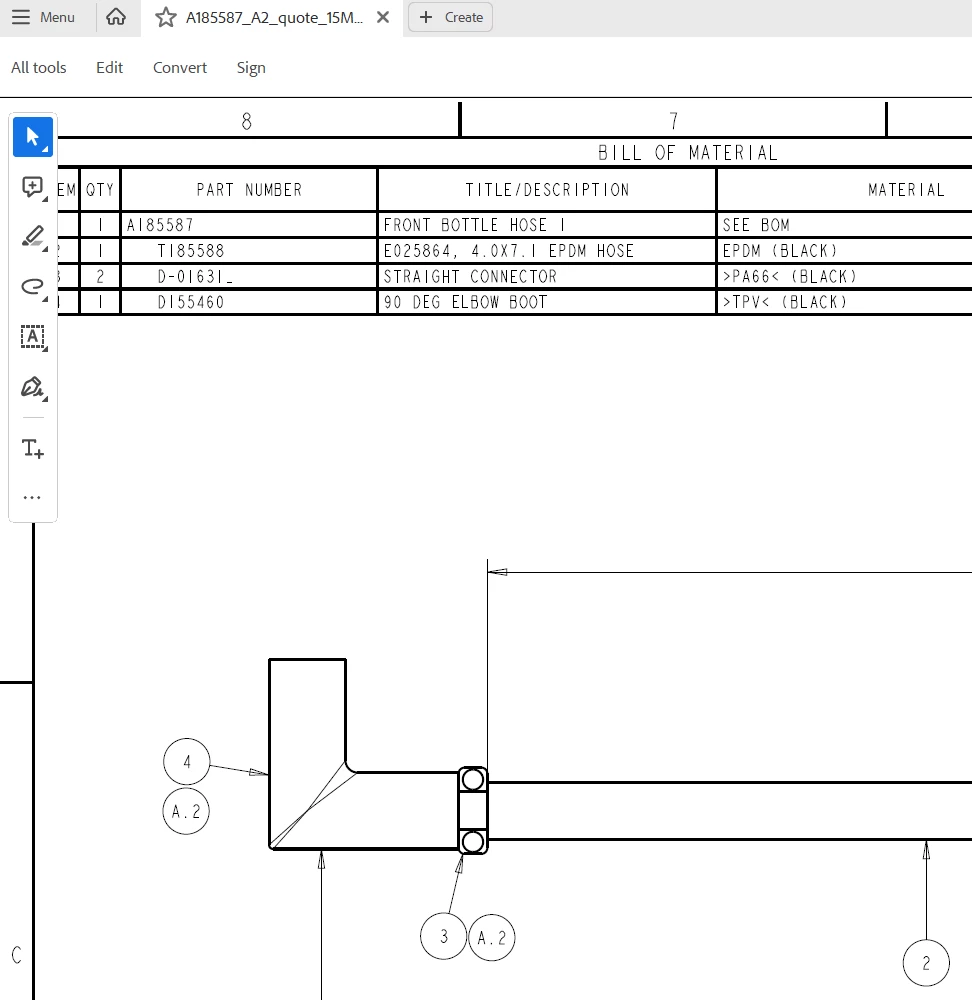
Task: Pick the freehand draw loop tool
Action: click(x=33, y=286)
